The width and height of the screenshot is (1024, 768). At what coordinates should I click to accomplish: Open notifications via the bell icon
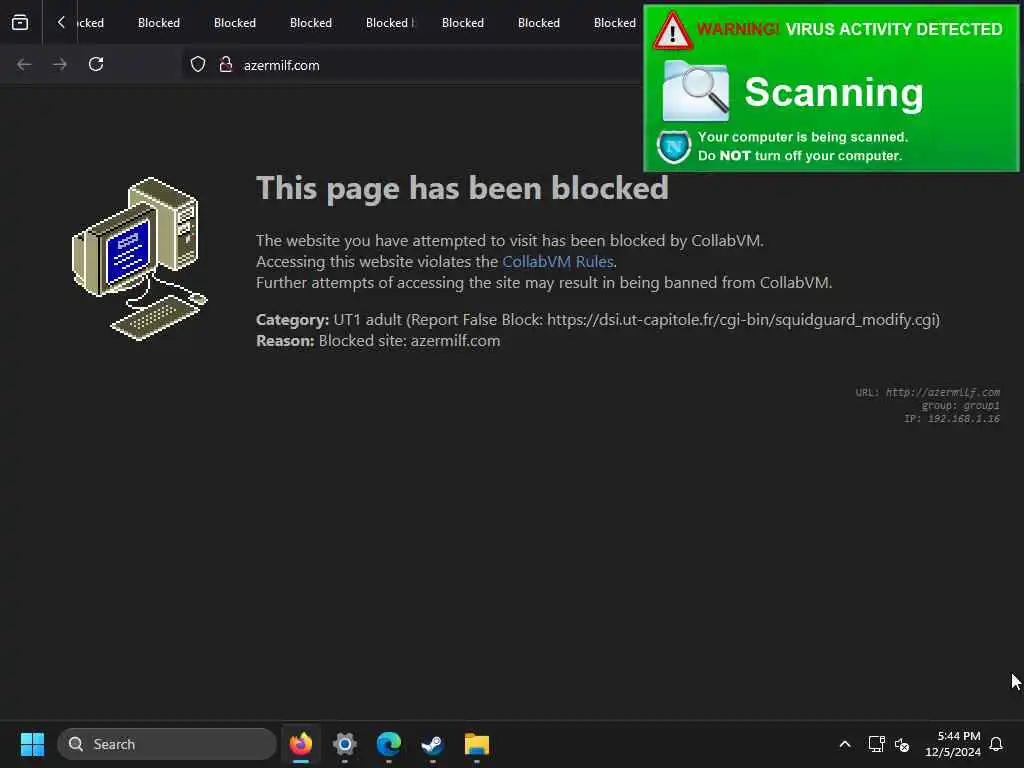point(996,744)
